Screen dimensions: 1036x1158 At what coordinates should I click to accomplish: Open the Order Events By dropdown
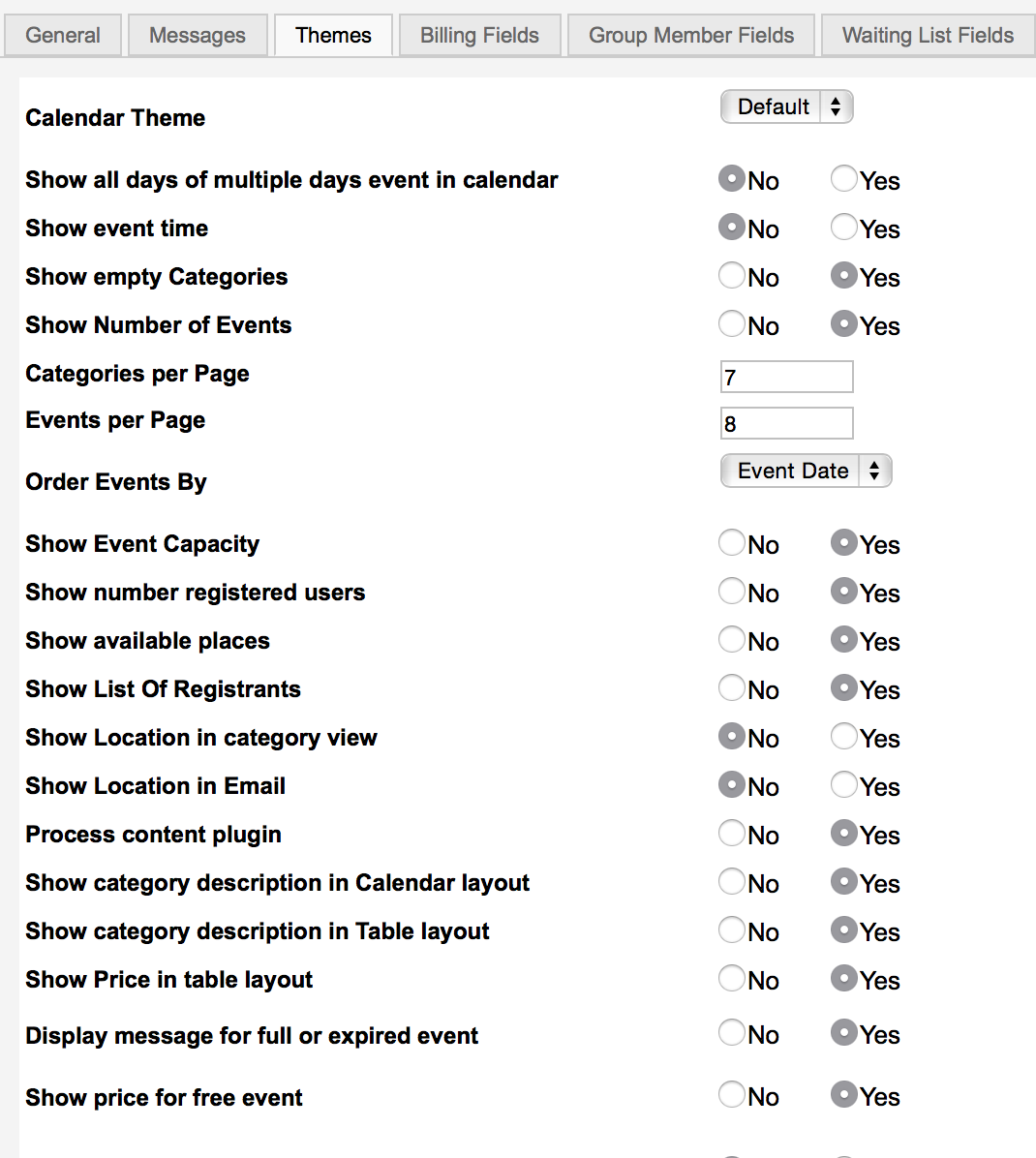point(806,471)
